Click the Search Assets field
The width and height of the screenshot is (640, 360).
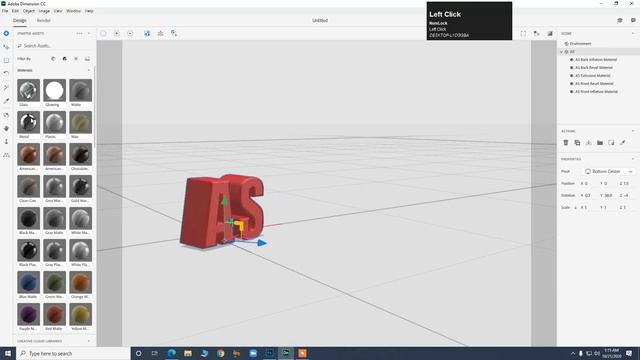pos(53,46)
